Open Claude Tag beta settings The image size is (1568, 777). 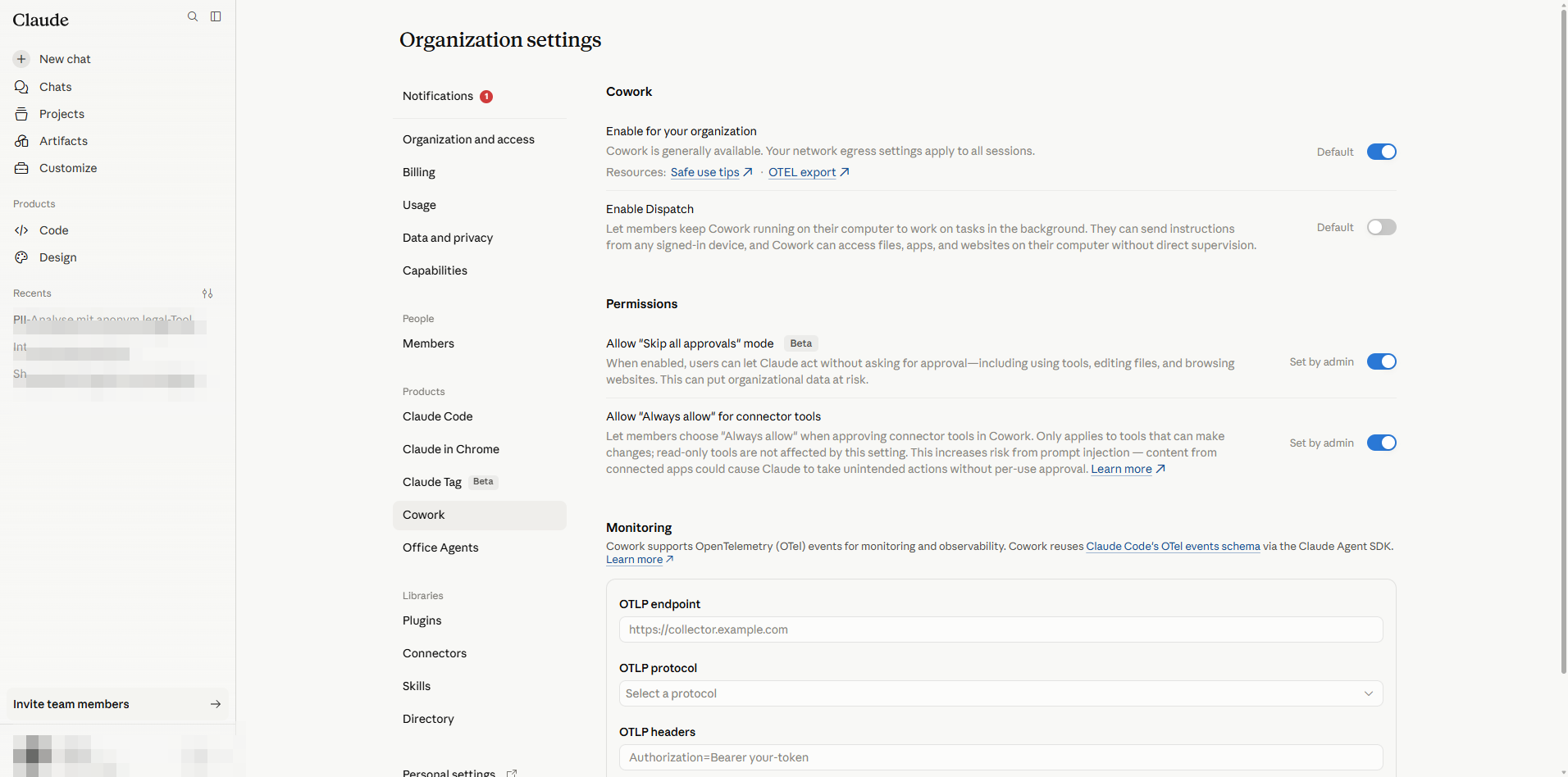480,482
